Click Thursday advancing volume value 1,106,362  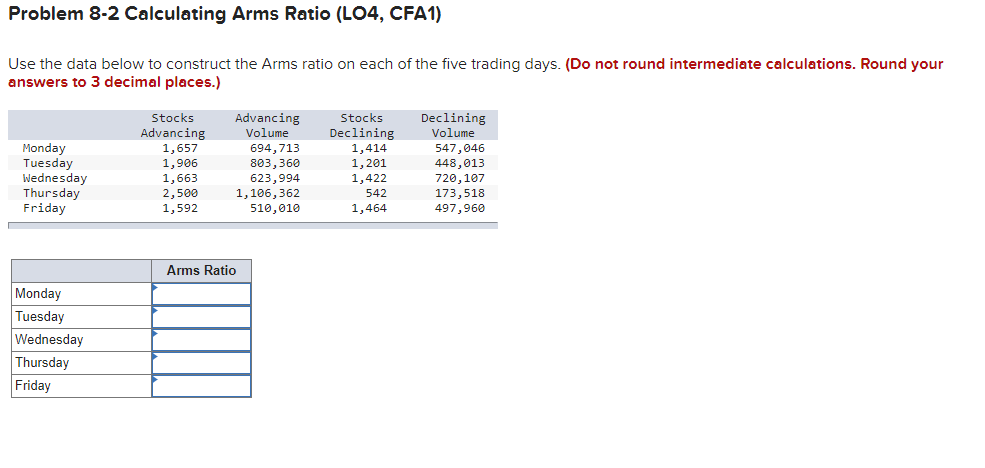point(268,193)
